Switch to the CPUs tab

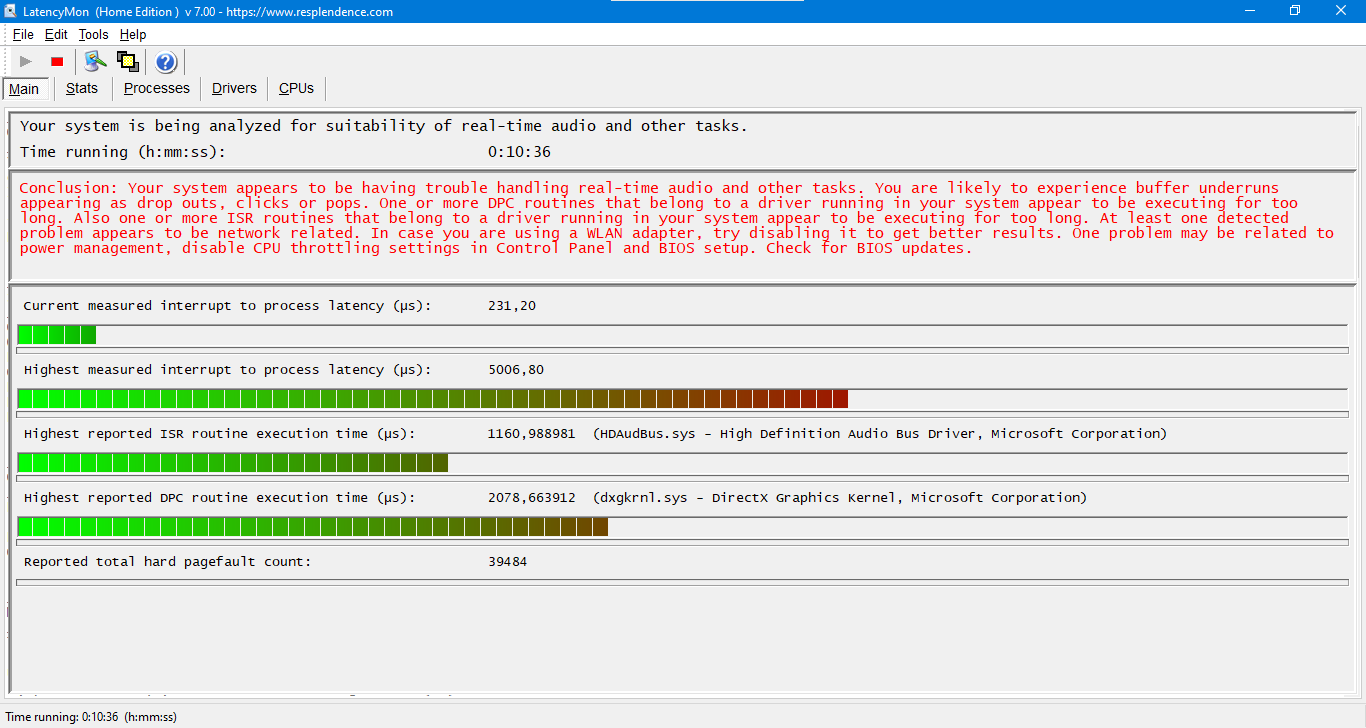pyautogui.click(x=296, y=88)
